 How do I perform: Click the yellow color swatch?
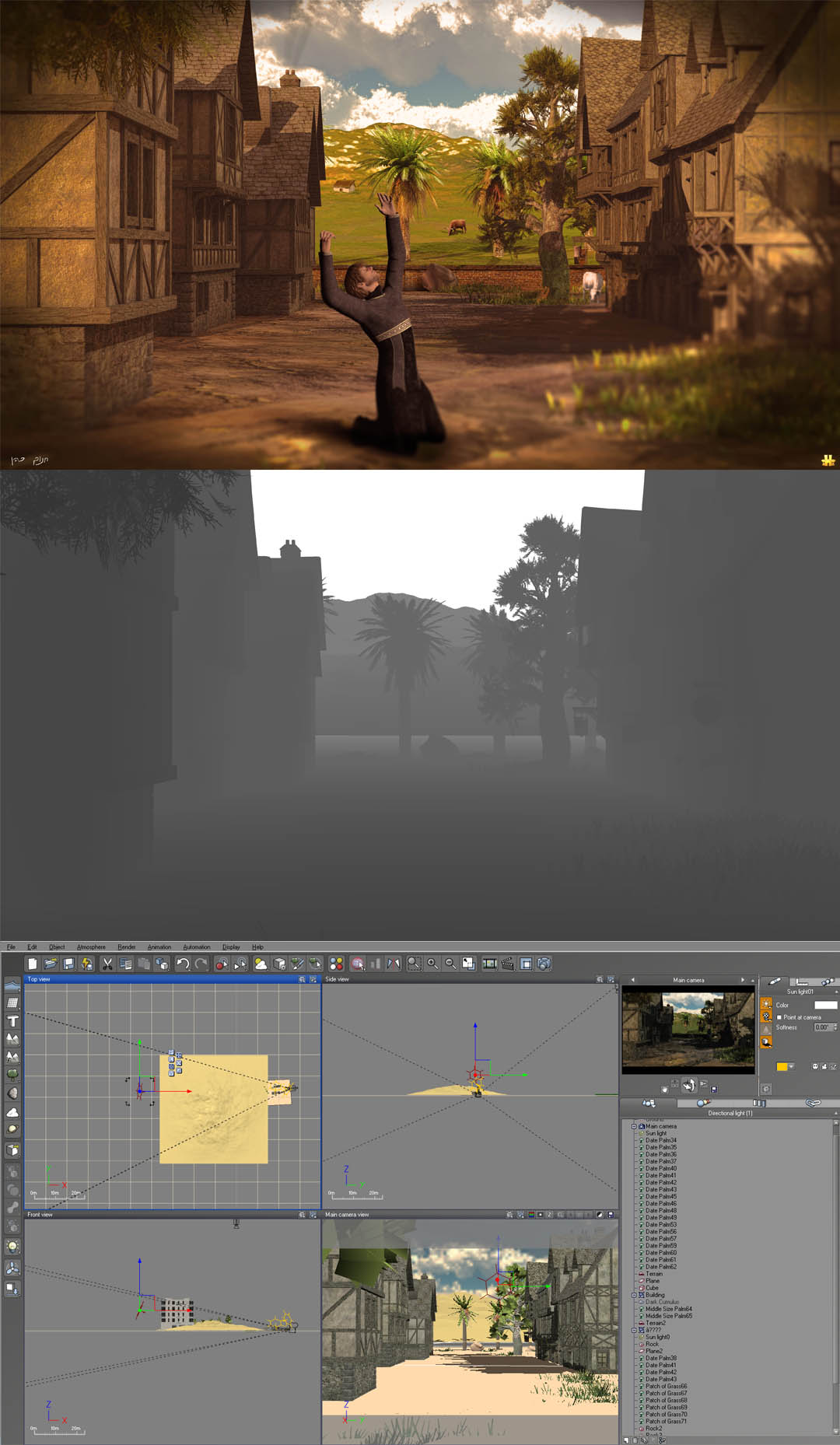point(782,1067)
